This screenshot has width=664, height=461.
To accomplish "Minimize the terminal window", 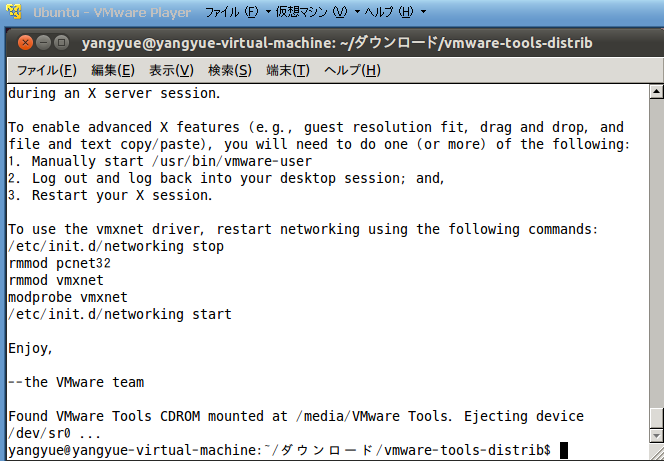I will point(44,43).
